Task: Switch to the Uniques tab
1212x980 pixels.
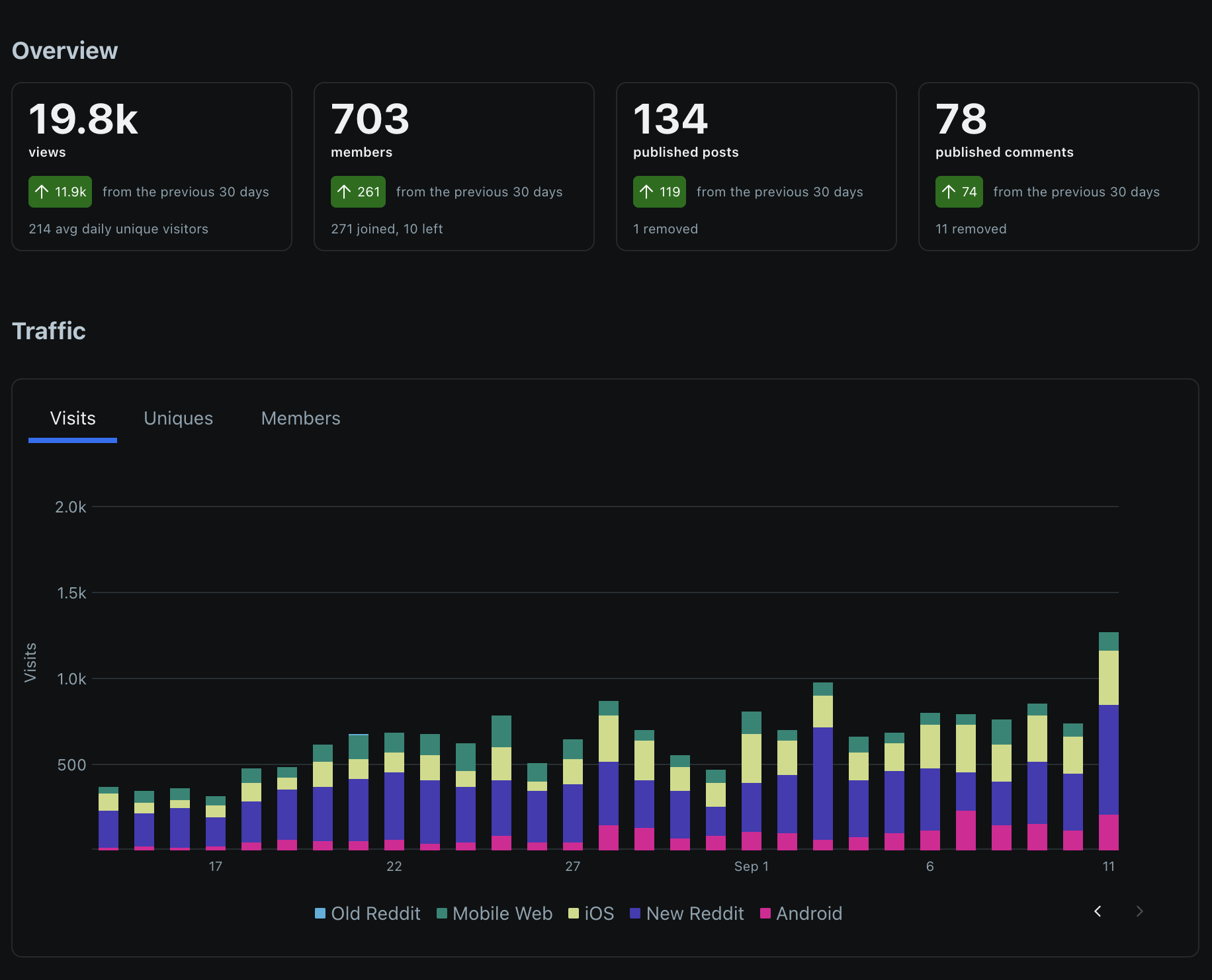Action: [x=178, y=418]
